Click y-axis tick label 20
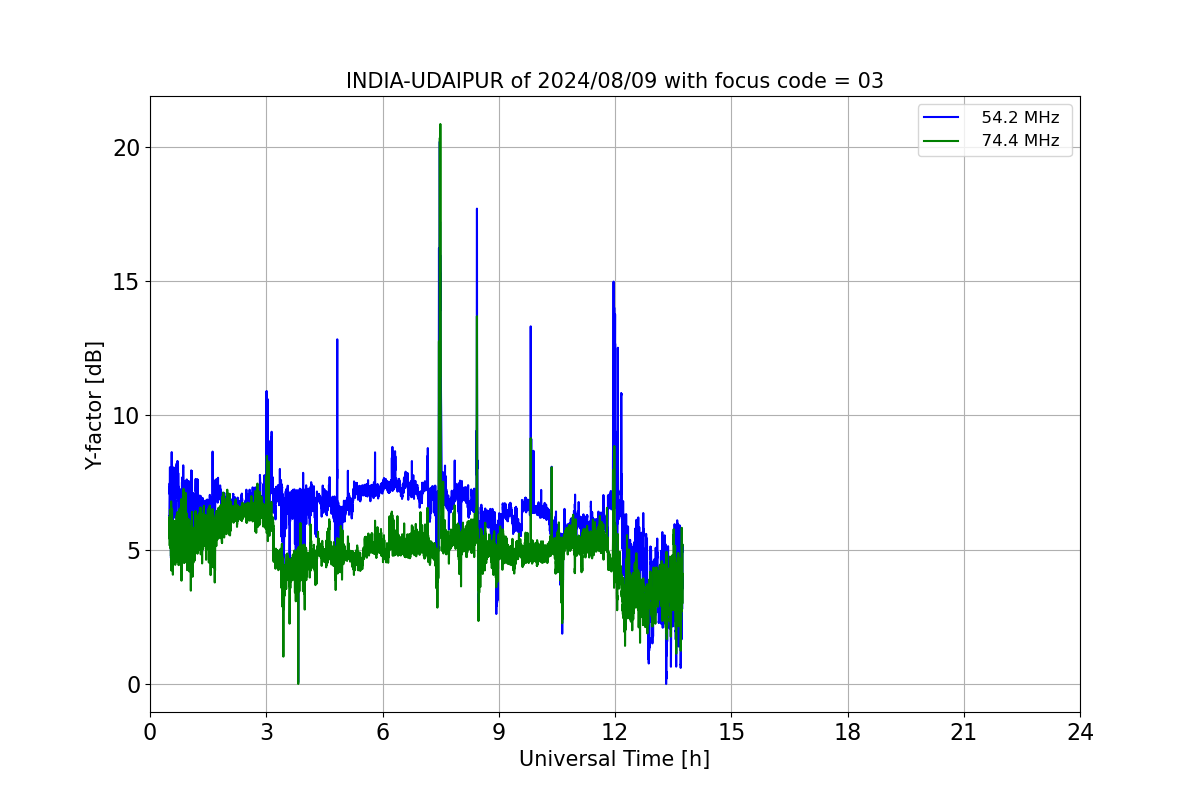This screenshot has width=1200, height=800. [127, 148]
